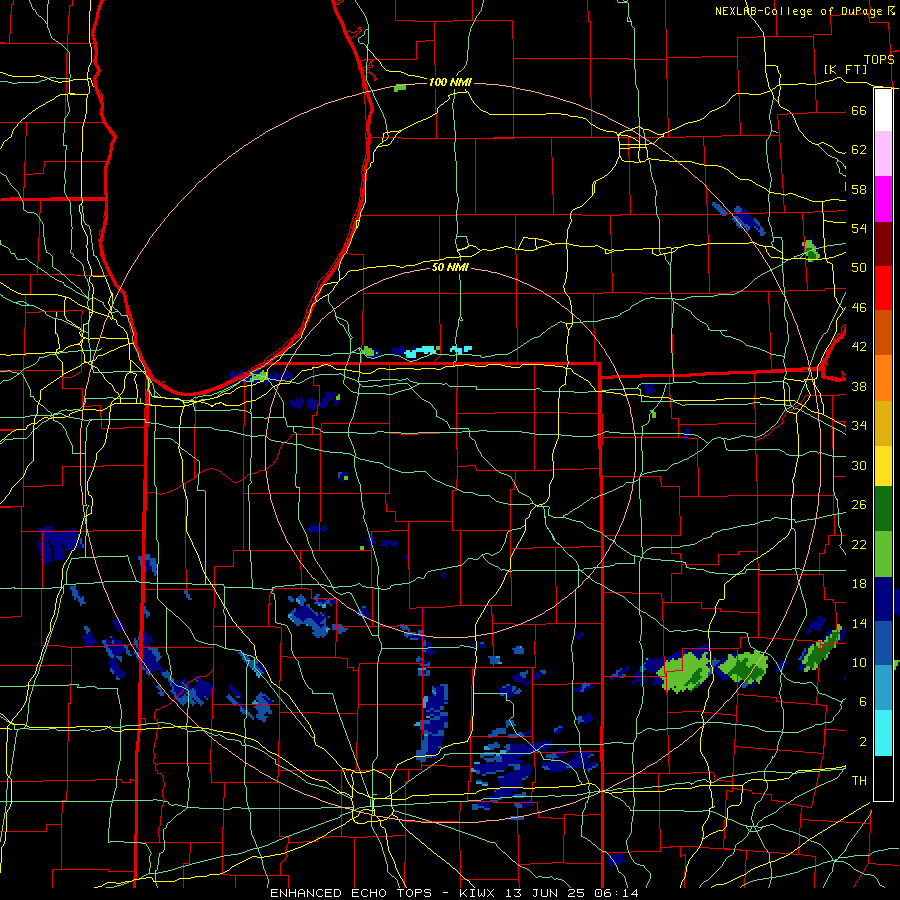Click the 100 NMI range ring label
Viewport: 900px width, 900px height.
(x=450, y=83)
